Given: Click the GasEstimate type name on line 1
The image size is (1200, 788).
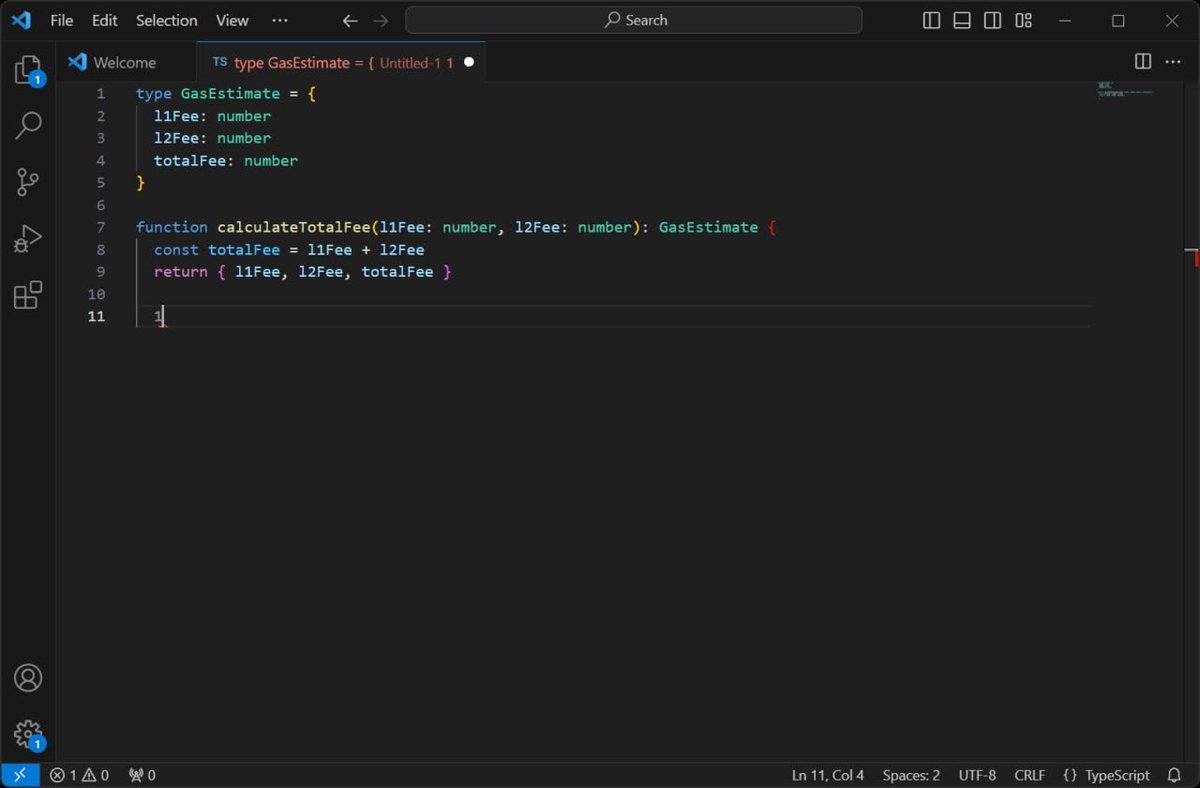Looking at the screenshot, I should tap(230, 94).
